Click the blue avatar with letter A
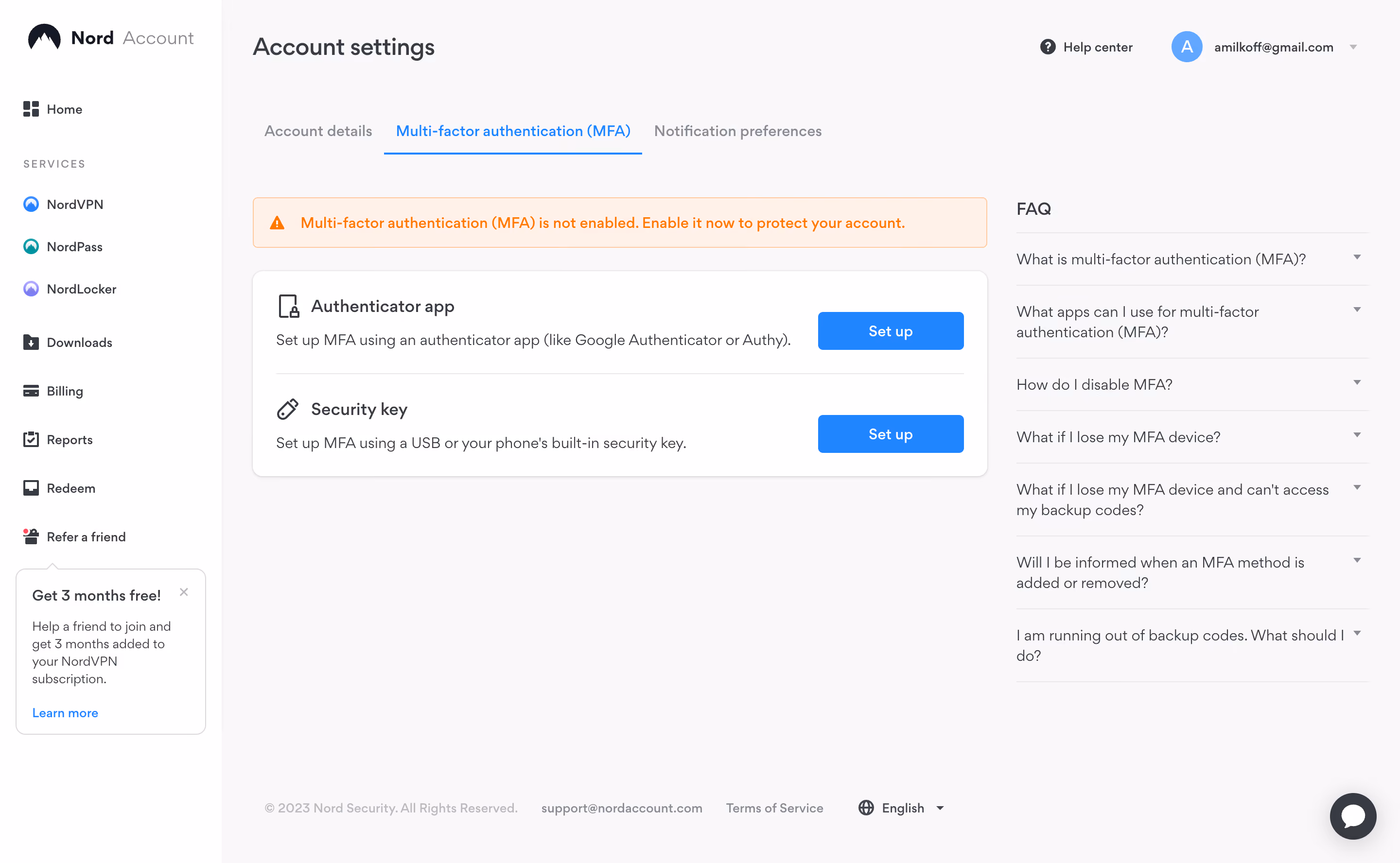Screen dimensions: 1400x863 (1187, 47)
